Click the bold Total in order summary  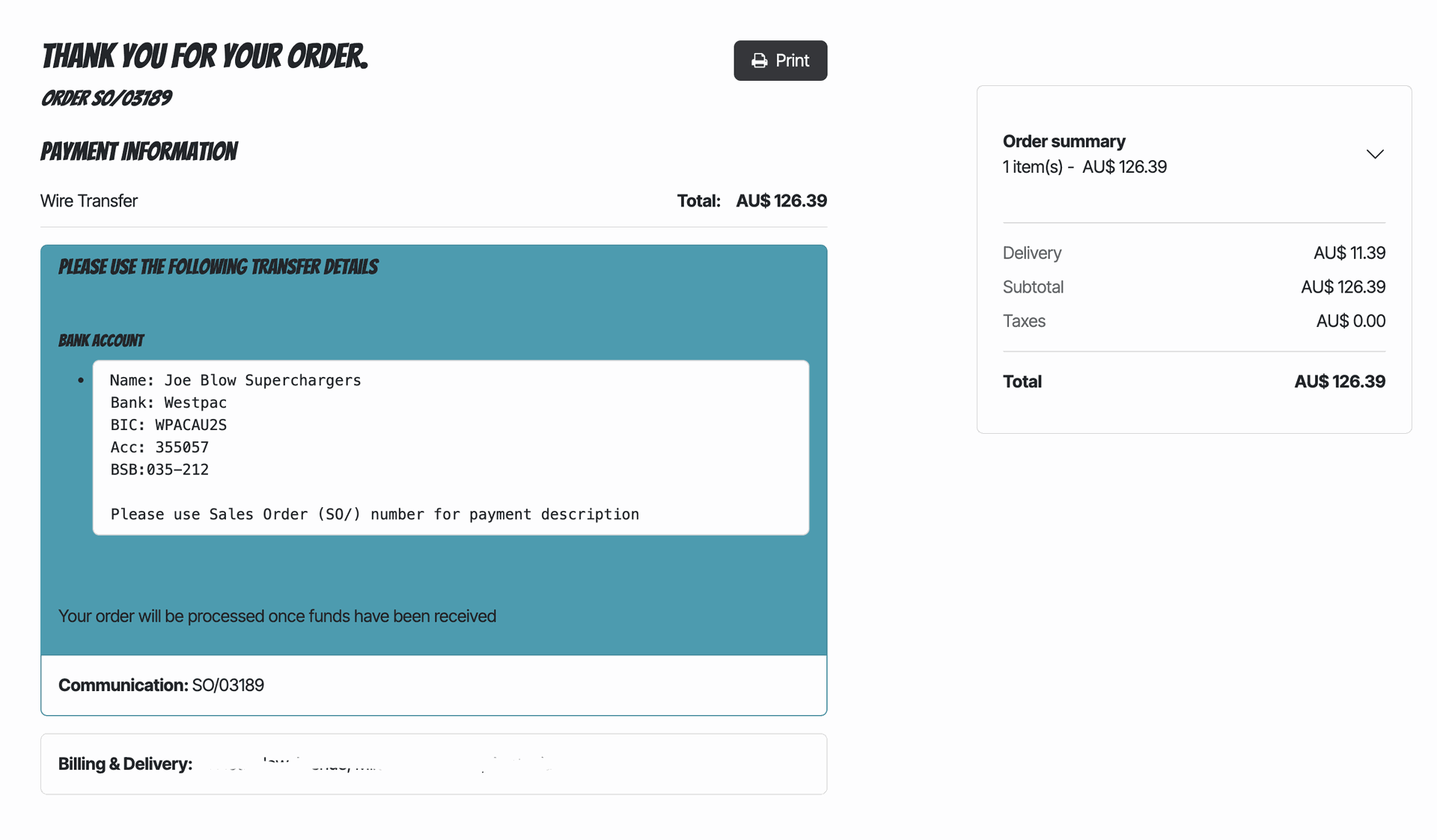(x=1022, y=382)
